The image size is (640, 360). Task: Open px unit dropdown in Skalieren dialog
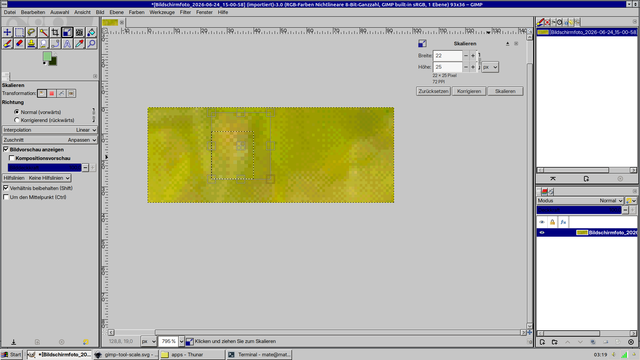[x=490, y=67]
